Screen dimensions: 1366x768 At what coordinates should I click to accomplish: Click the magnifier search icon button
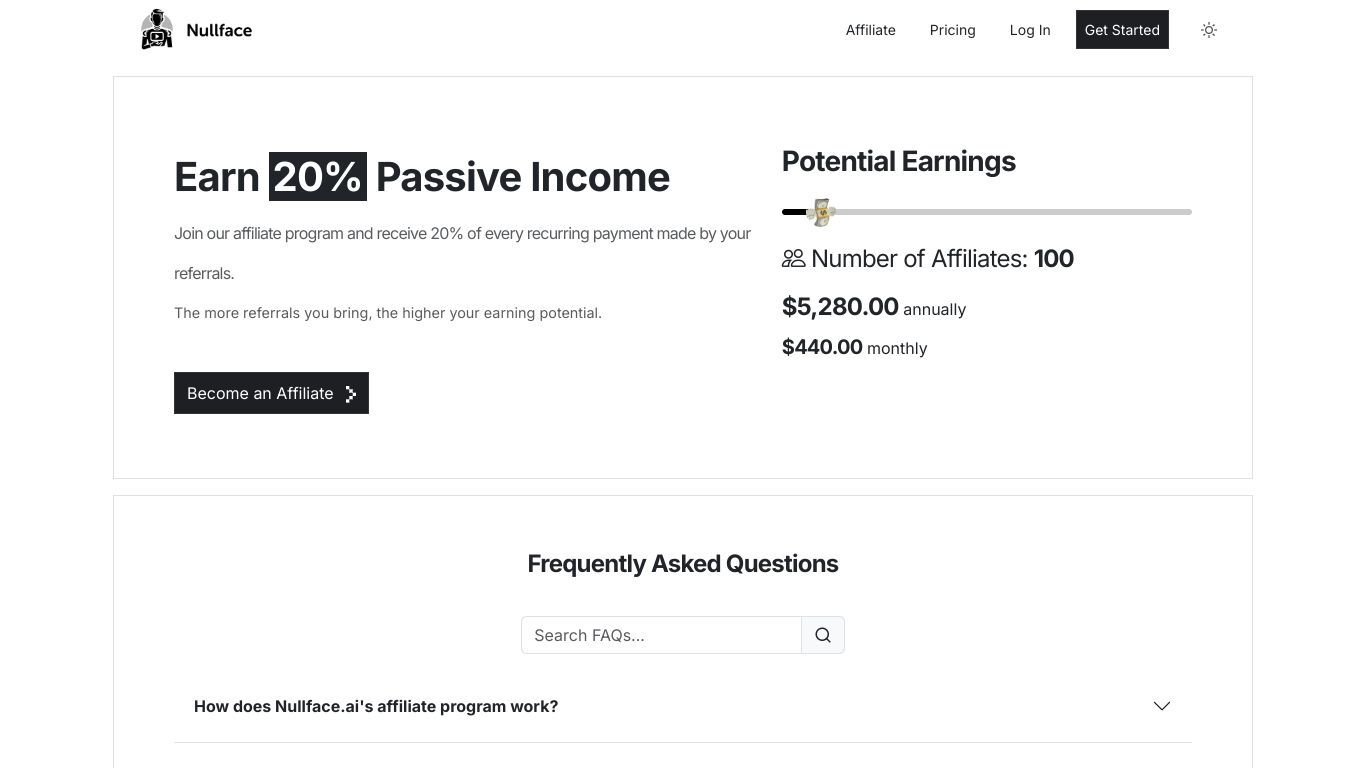pos(823,635)
